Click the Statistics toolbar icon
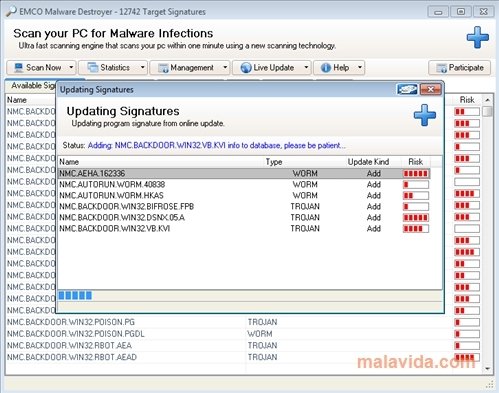Viewport: 499px width, 393px height. click(x=93, y=68)
